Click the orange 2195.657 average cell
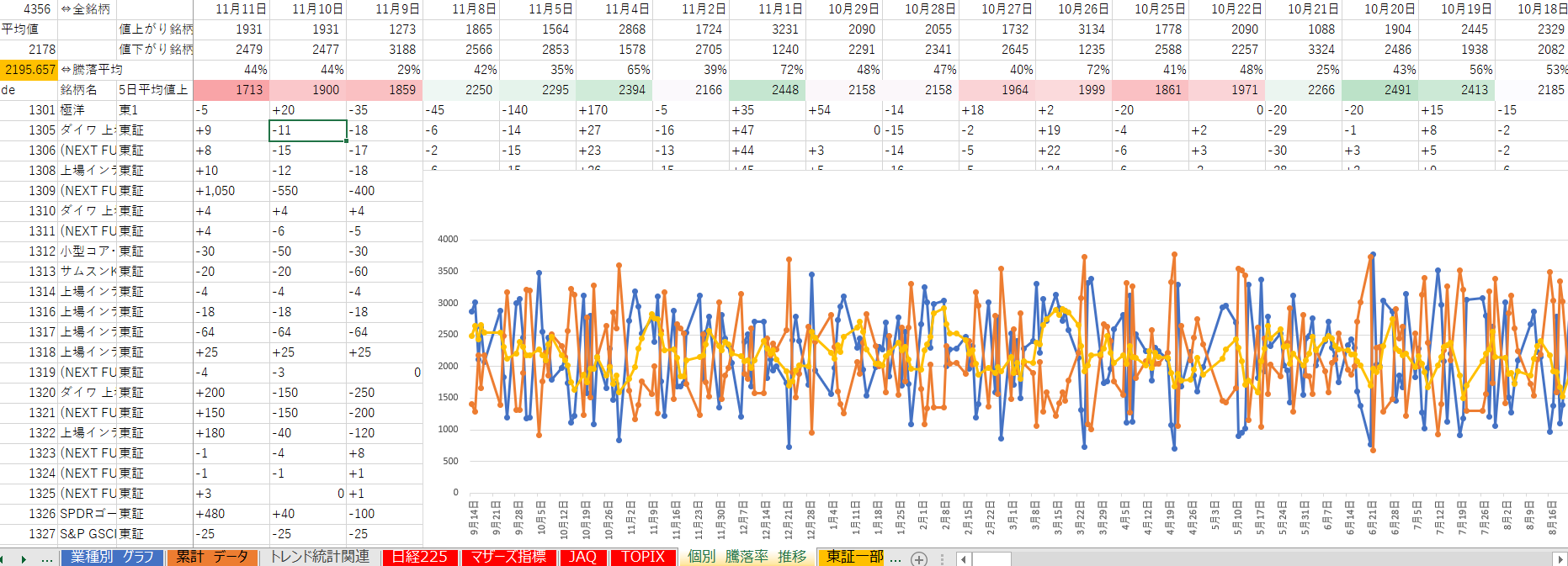The width and height of the screenshot is (1568, 566). 29,70
